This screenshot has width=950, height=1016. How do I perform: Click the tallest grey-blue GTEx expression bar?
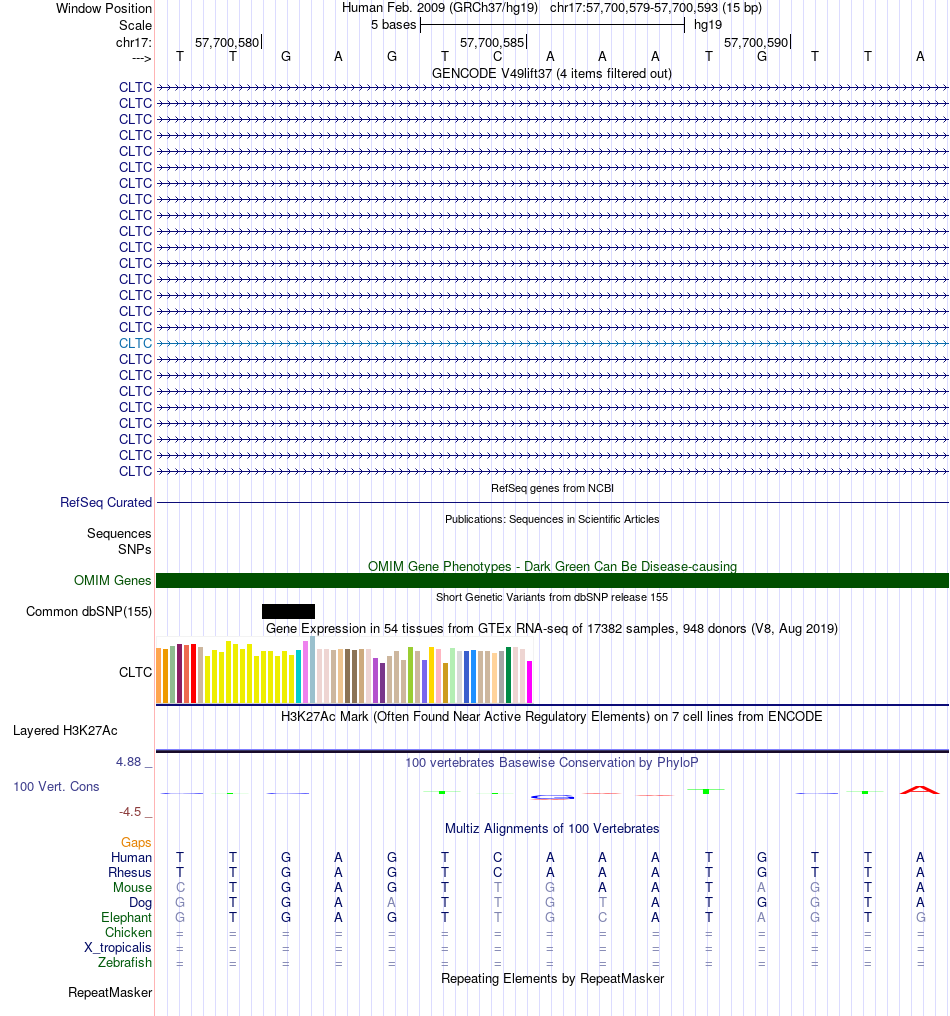pyautogui.click(x=312, y=670)
